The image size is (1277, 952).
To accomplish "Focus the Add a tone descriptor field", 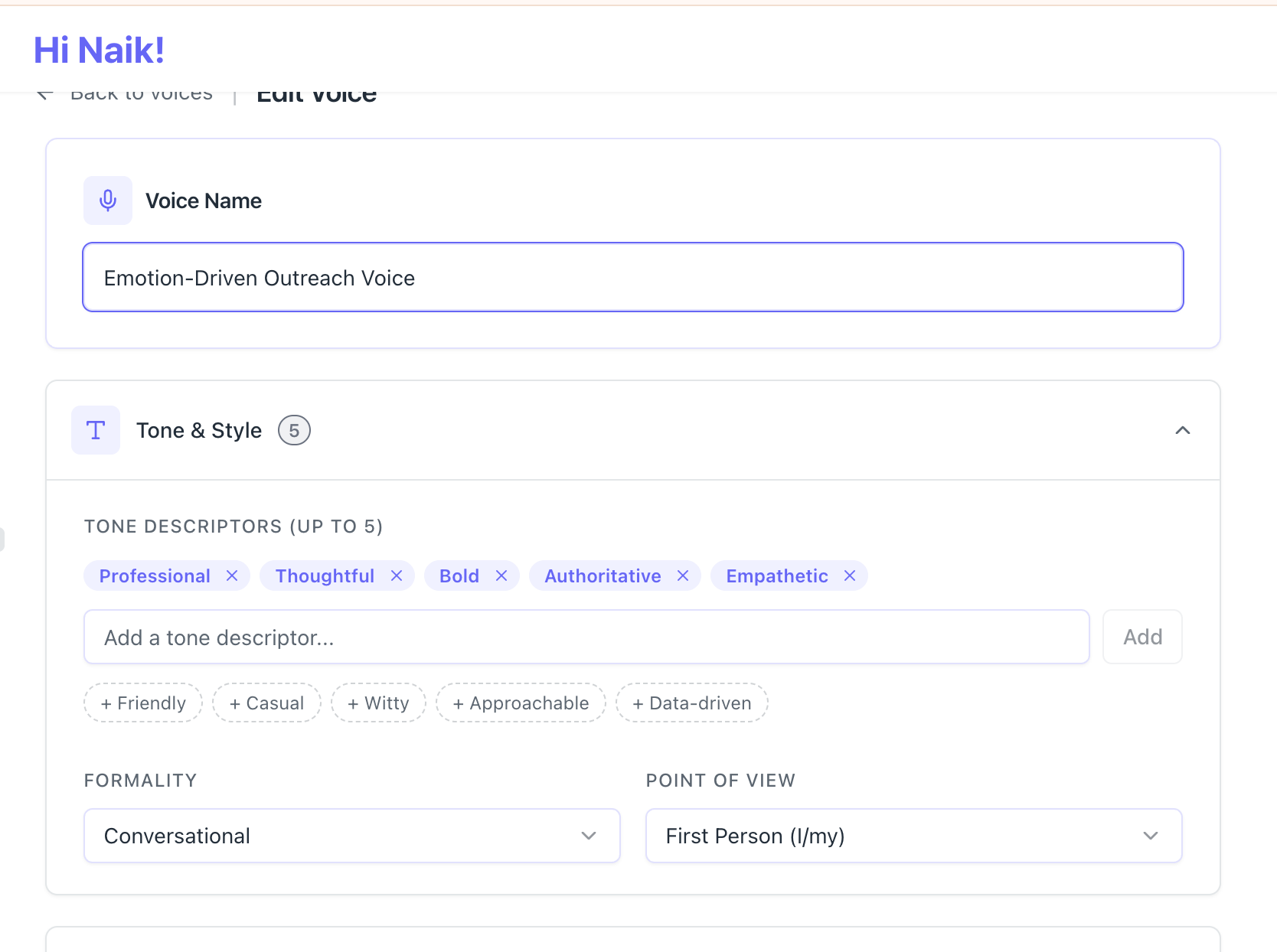I will [586, 637].
